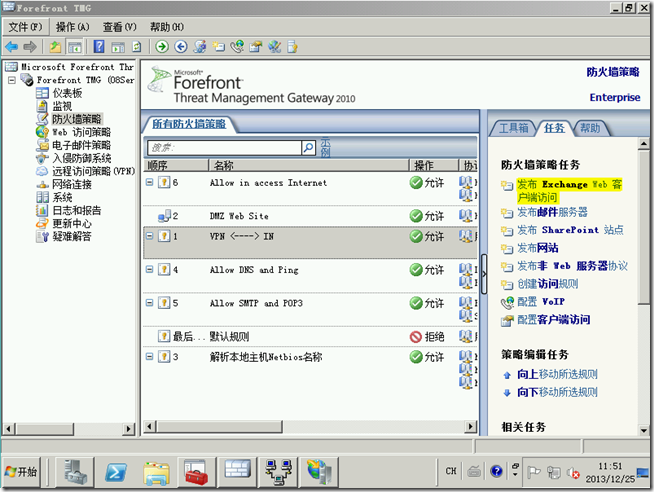The height and width of the screenshot is (492, 654).
Task: Open the 帮助(H) menu
Action: (167, 27)
